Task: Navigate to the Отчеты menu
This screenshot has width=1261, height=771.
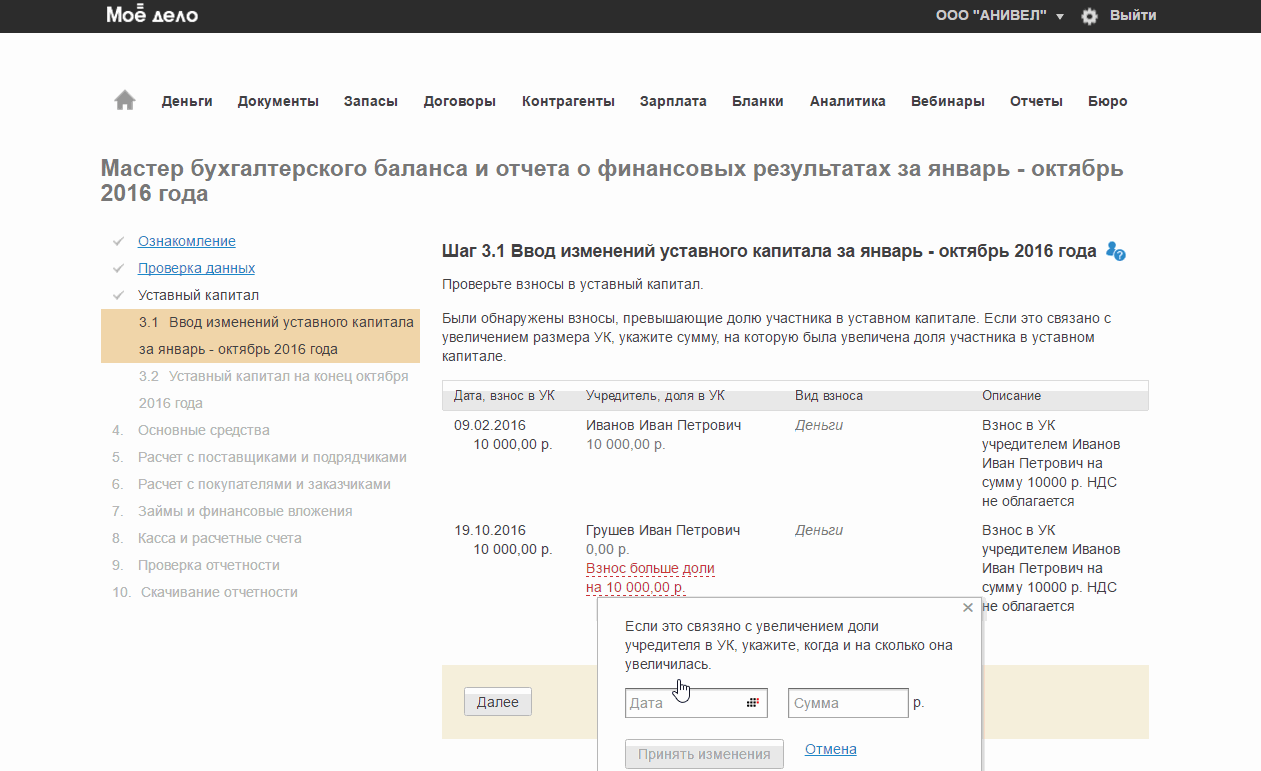Action: [x=1036, y=101]
